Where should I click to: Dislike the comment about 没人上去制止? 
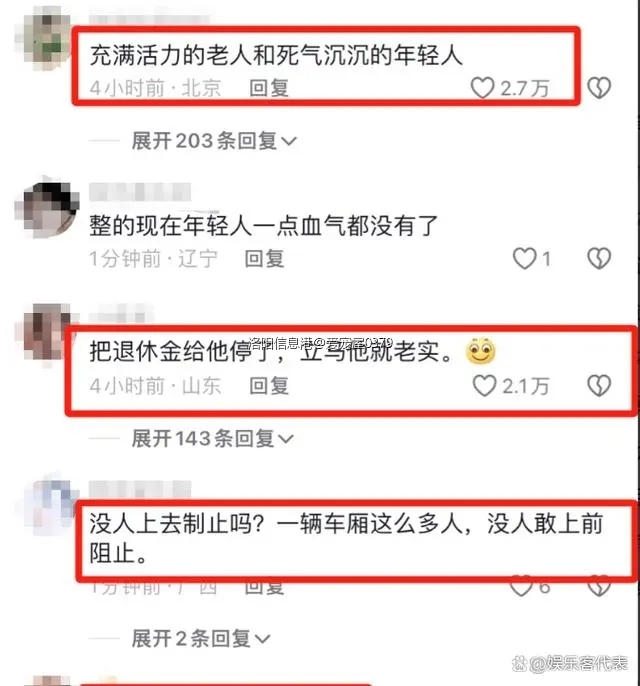pos(599,587)
